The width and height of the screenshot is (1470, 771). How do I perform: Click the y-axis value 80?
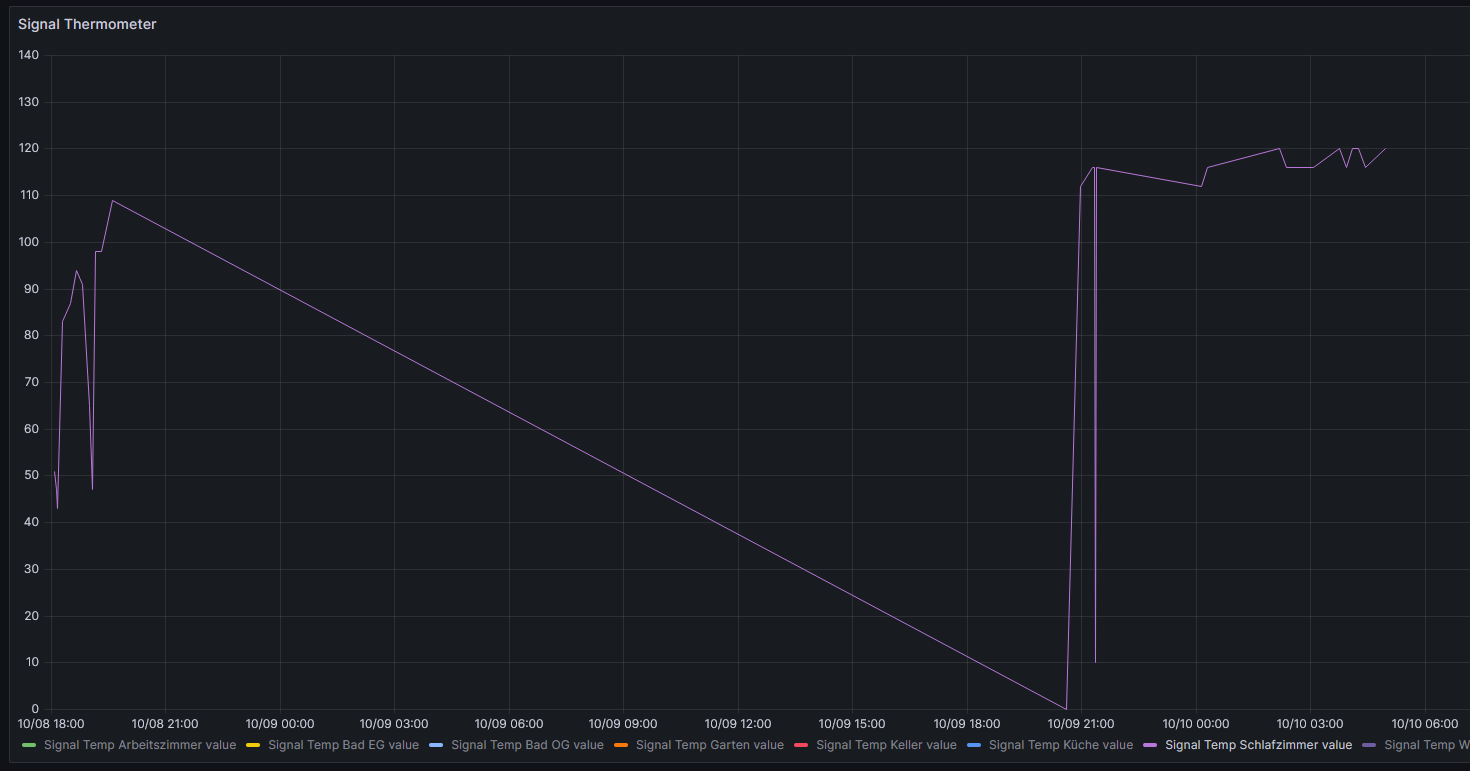tap(31, 335)
